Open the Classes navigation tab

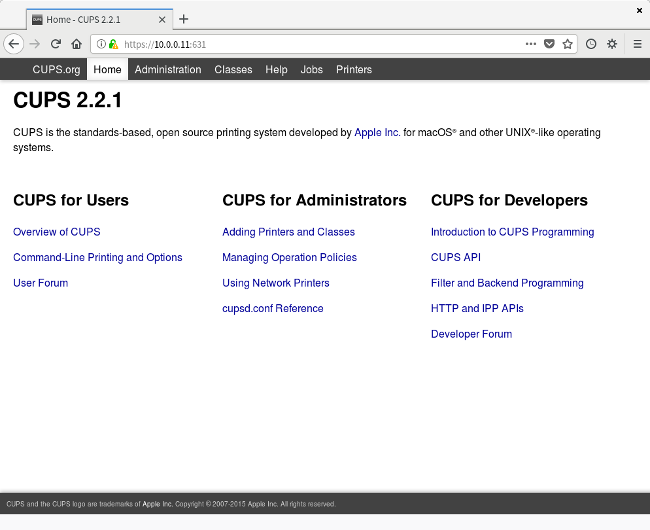pyautogui.click(x=233, y=70)
